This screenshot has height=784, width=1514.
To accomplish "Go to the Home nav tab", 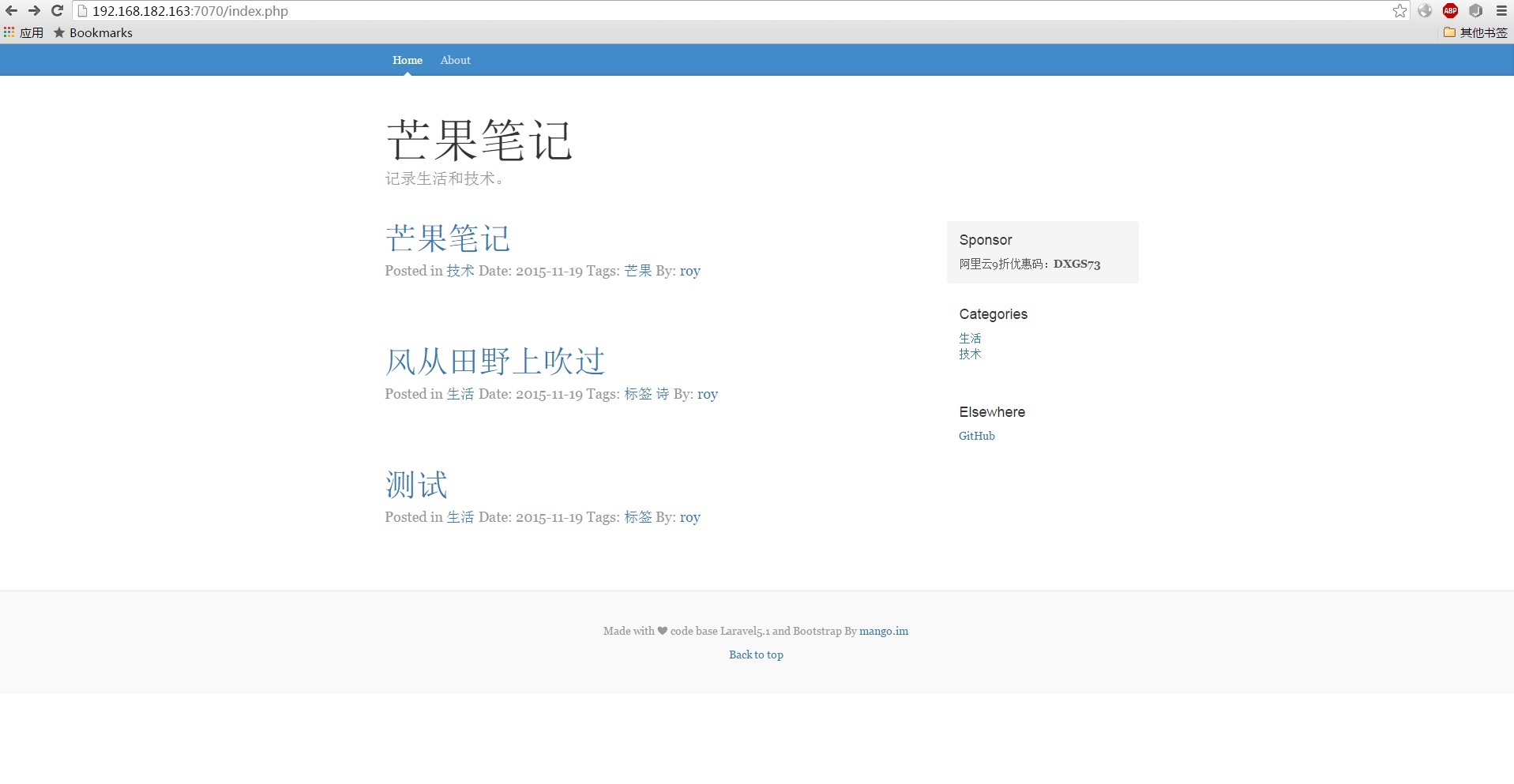I will [x=408, y=60].
